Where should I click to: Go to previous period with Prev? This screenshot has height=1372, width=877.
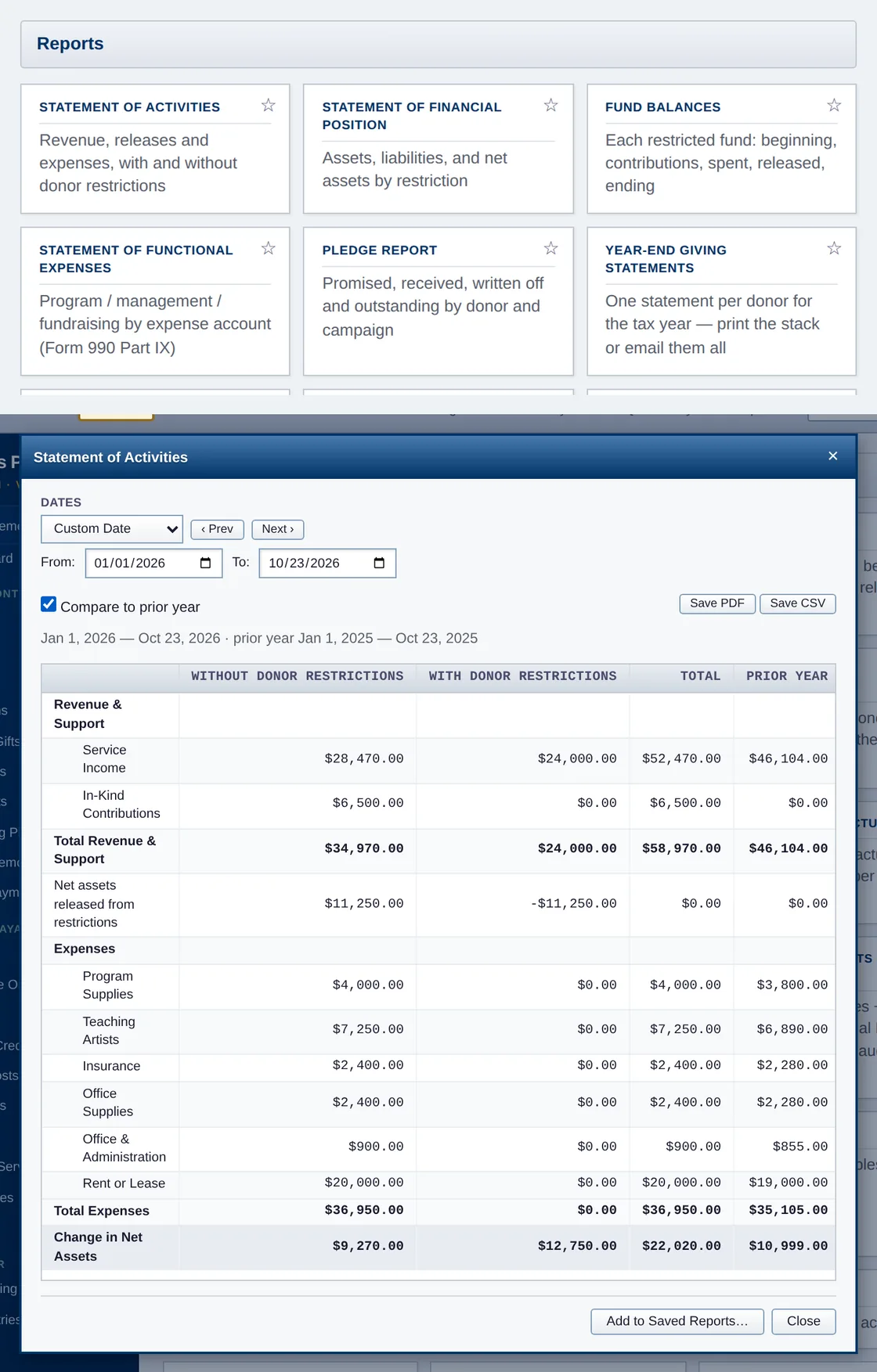point(218,530)
